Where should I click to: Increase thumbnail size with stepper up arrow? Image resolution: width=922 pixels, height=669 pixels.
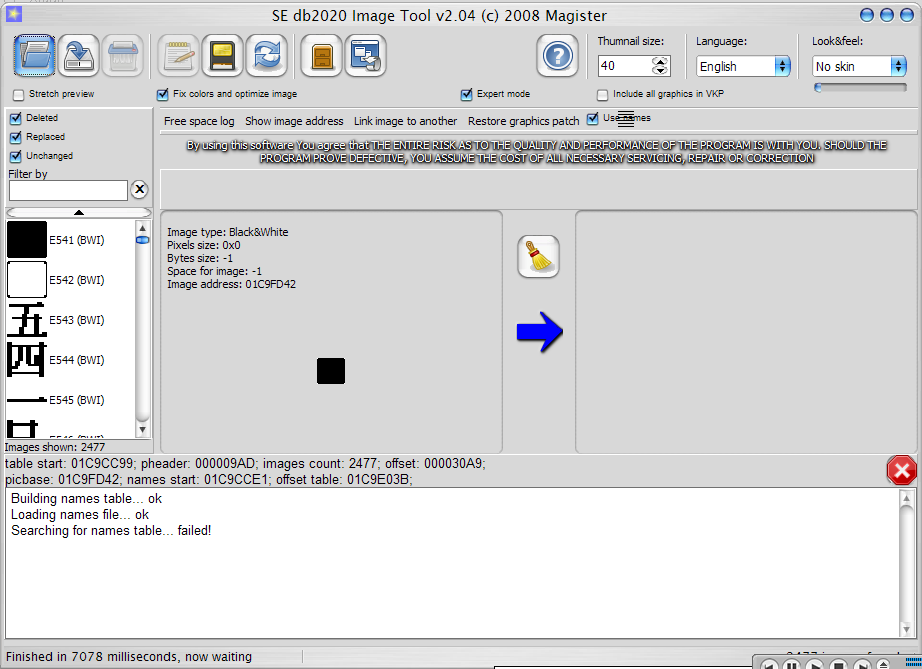[660, 61]
